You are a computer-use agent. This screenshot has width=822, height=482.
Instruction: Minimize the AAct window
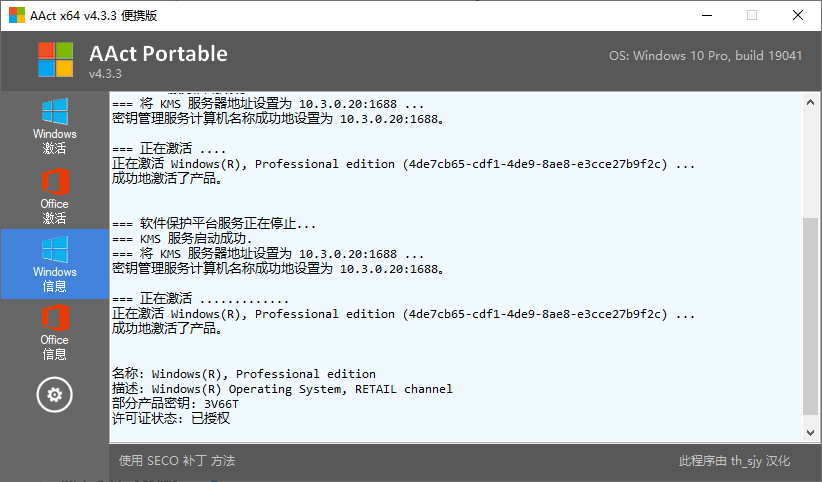coord(707,15)
